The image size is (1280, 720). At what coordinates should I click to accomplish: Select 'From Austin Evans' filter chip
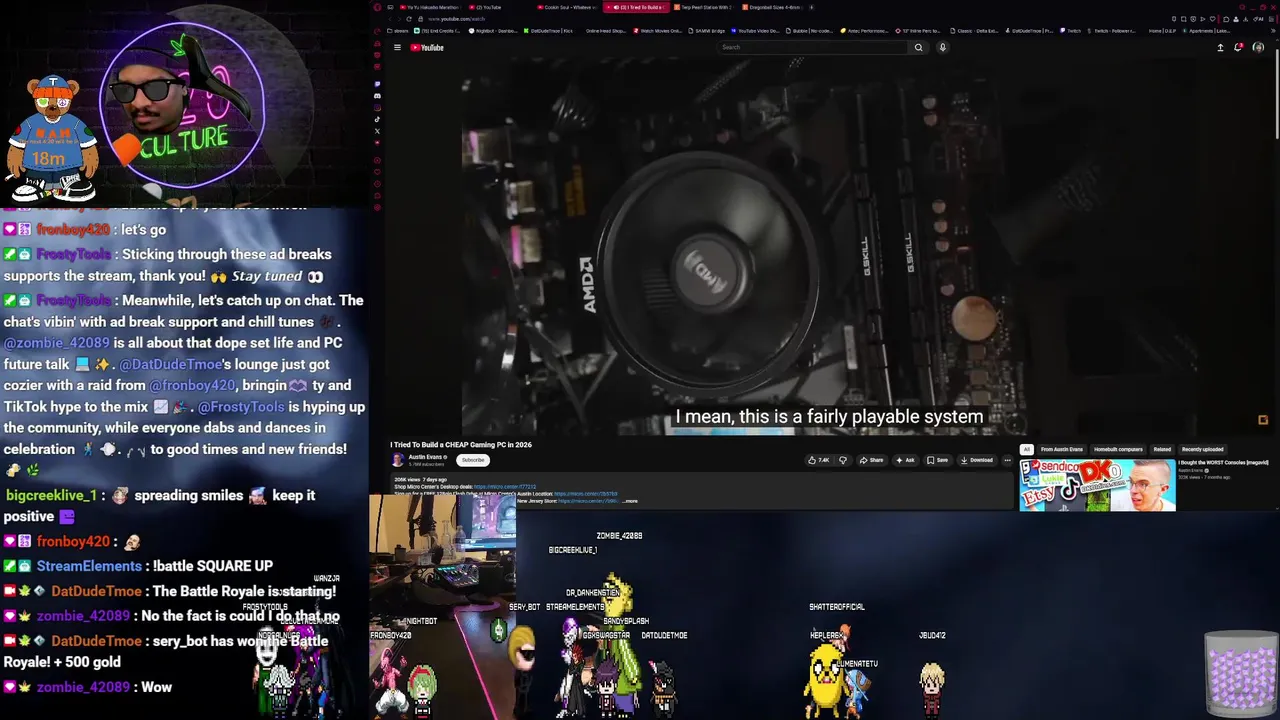pos(1061,449)
